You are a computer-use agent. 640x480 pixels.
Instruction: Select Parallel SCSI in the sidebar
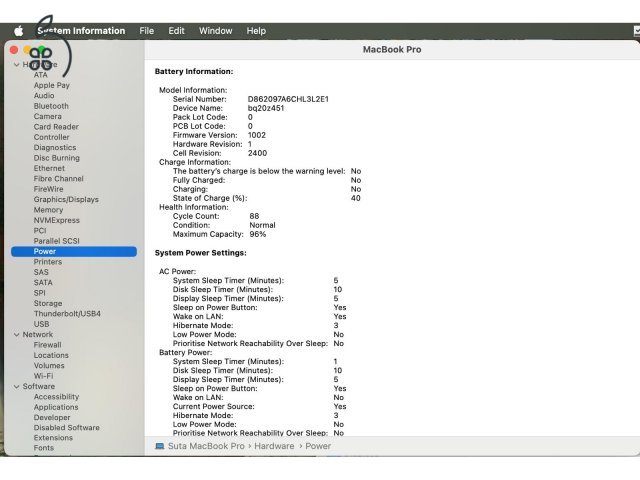point(56,241)
